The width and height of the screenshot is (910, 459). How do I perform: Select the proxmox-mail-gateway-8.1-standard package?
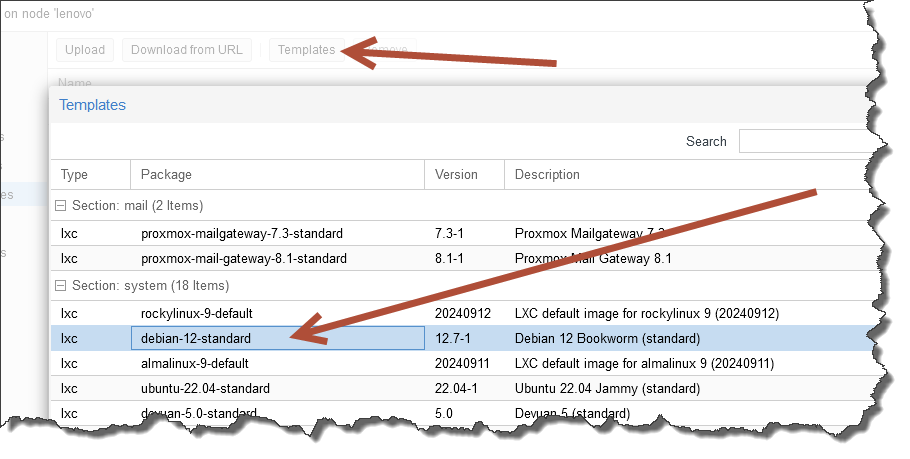click(x=244, y=258)
